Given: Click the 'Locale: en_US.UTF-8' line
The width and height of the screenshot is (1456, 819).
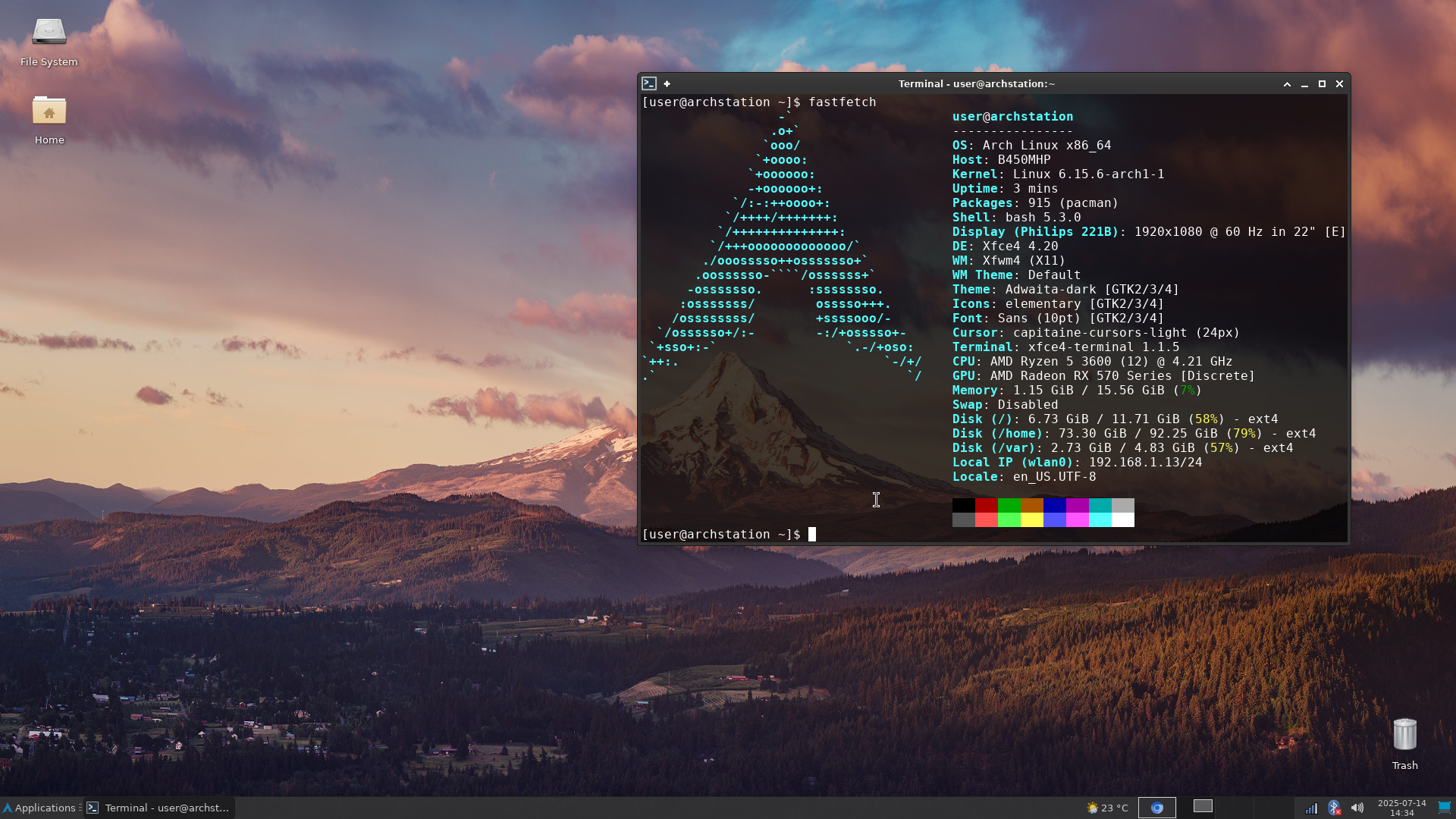Looking at the screenshot, I should 1025,477.
